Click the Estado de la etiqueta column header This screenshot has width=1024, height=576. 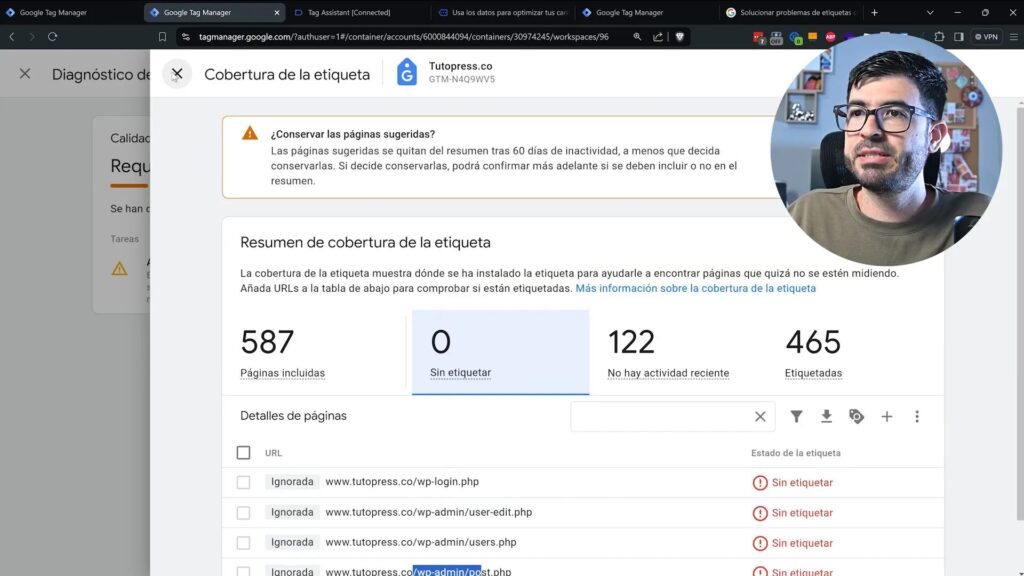pyautogui.click(x=795, y=453)
